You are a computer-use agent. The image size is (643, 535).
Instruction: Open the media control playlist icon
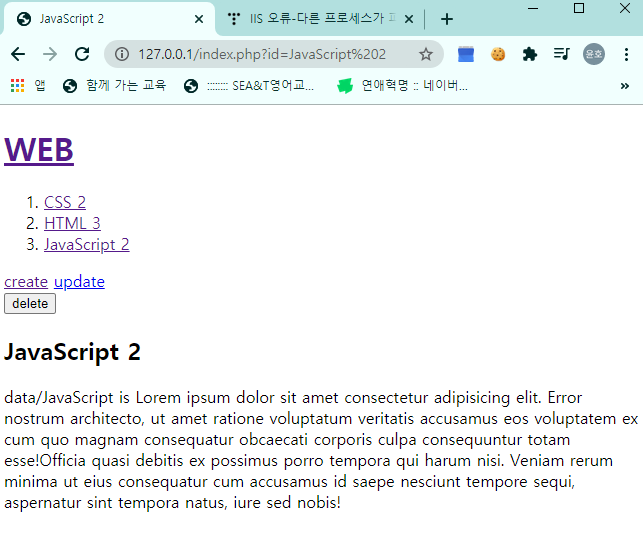pos(561,54)
